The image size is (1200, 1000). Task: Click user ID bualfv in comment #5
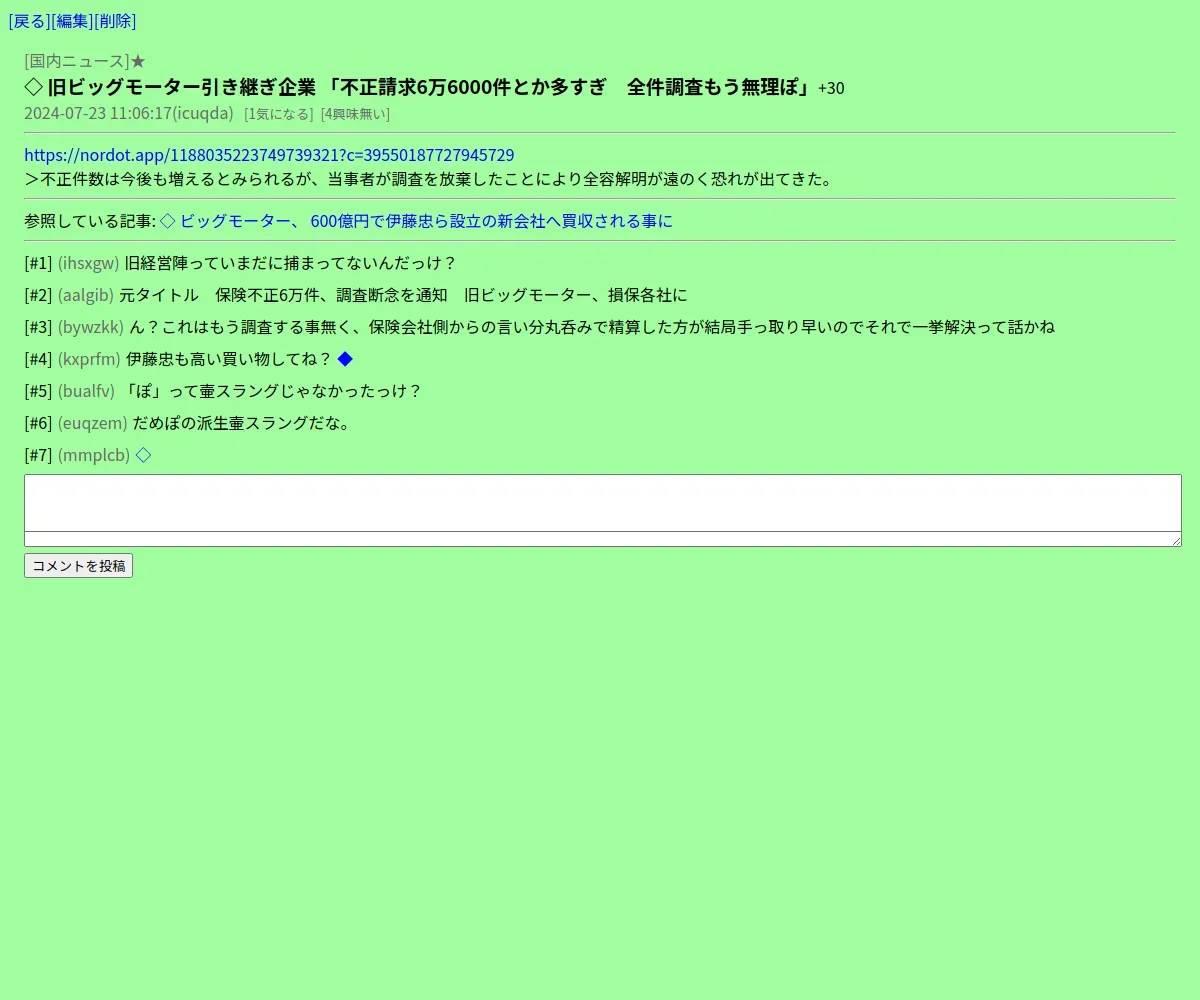[x=86, y=391]
